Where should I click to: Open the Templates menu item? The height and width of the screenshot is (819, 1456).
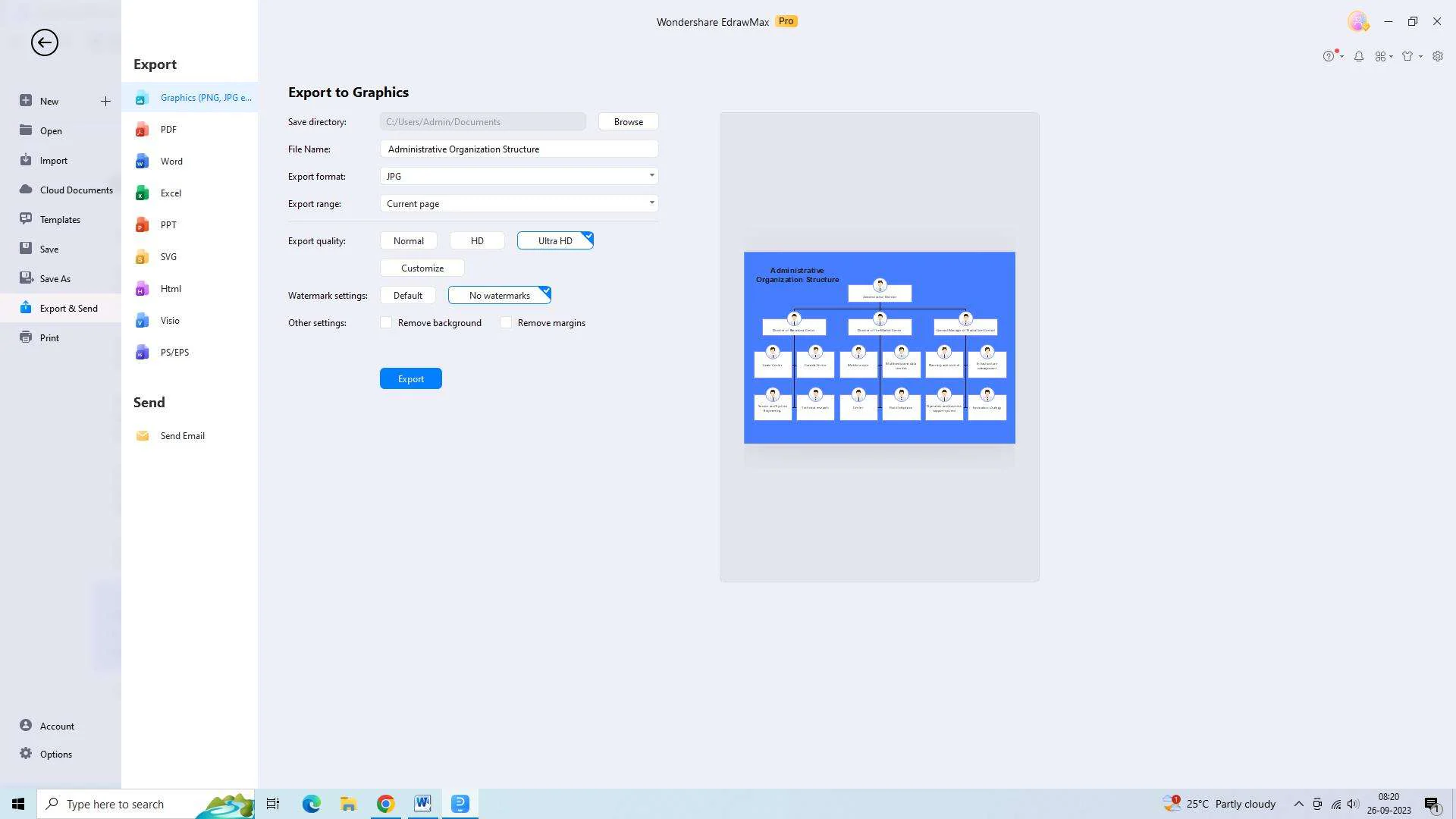60,220
